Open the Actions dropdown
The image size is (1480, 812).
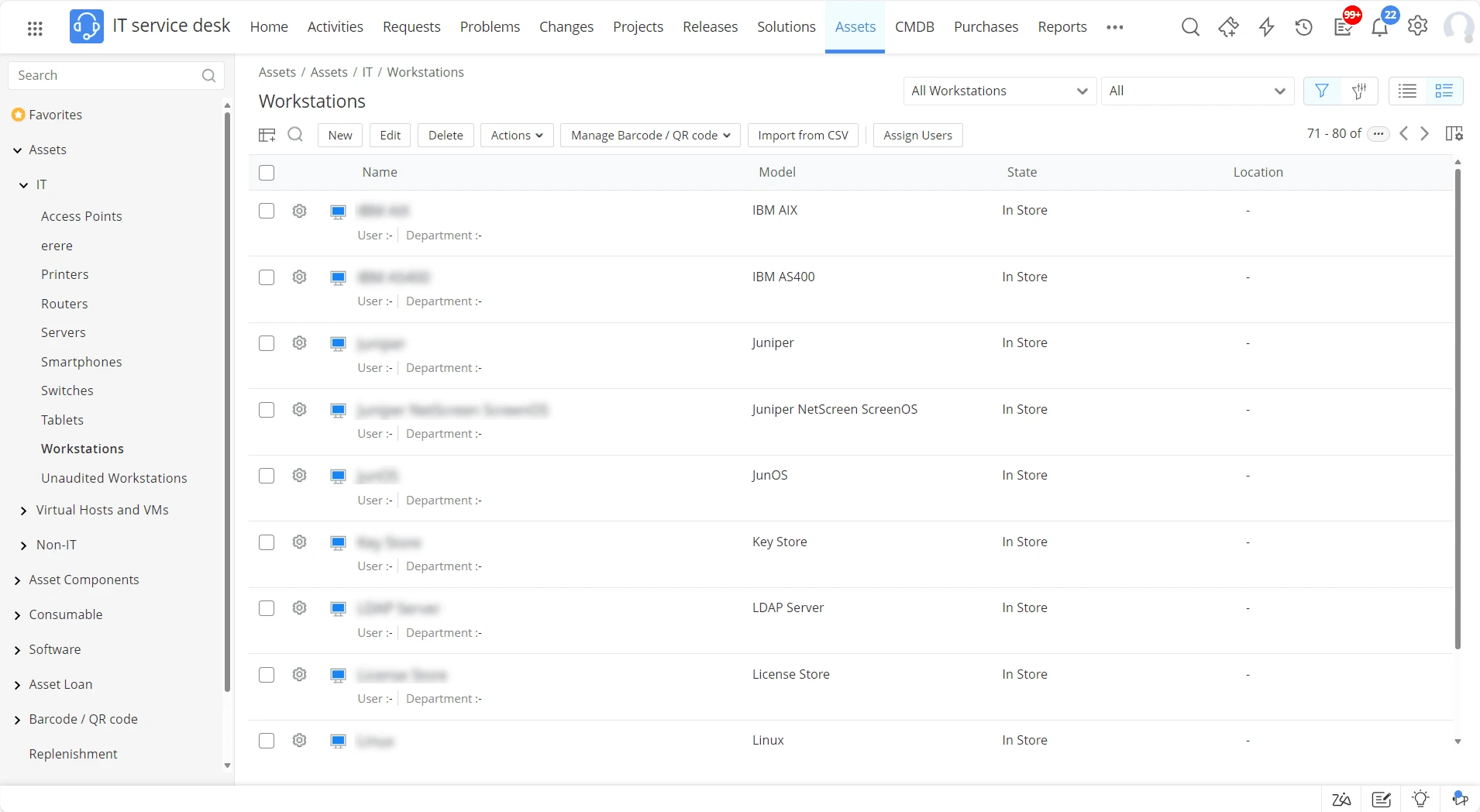click(517, 135)
